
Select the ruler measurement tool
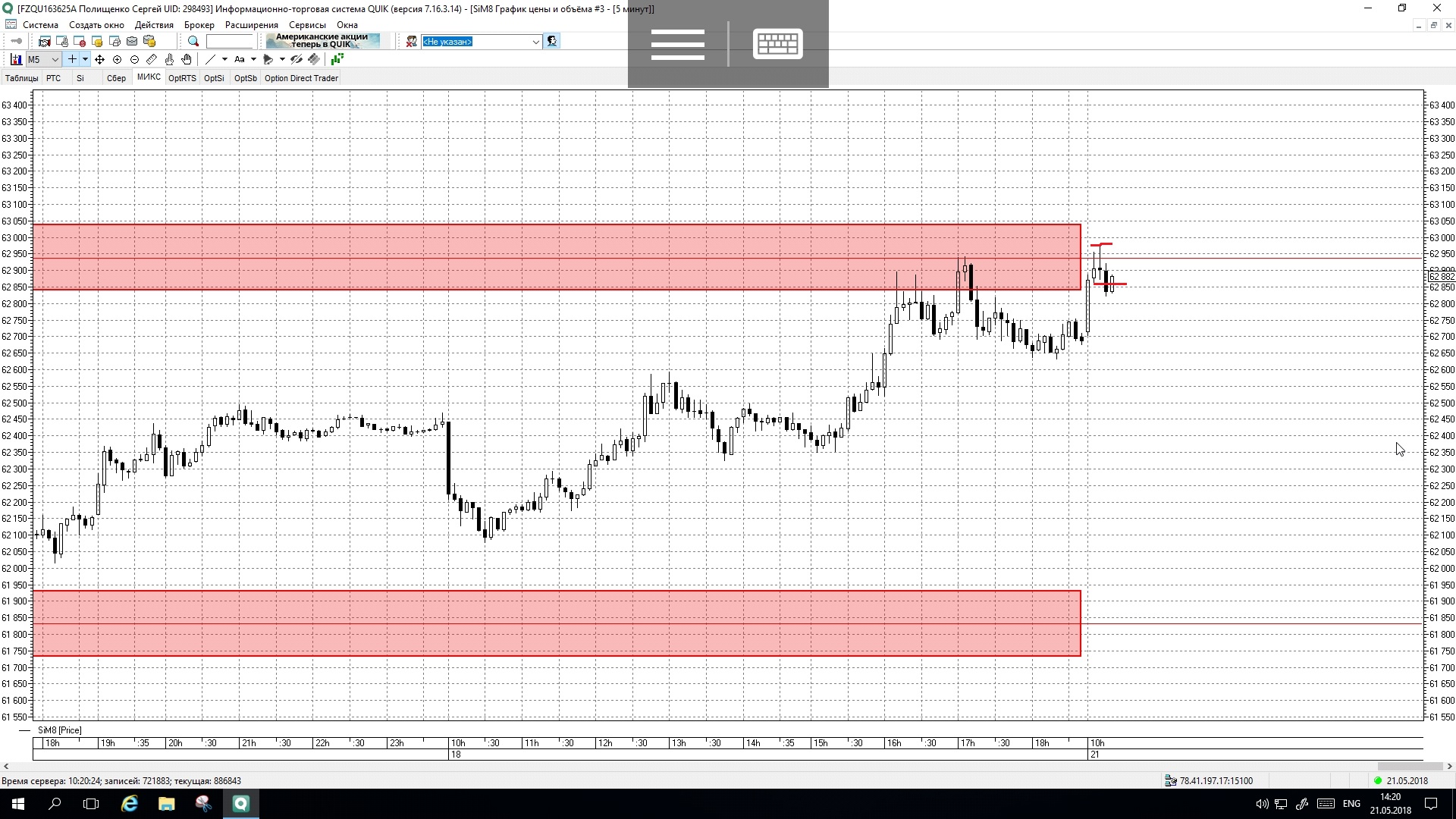pos(152,59)
